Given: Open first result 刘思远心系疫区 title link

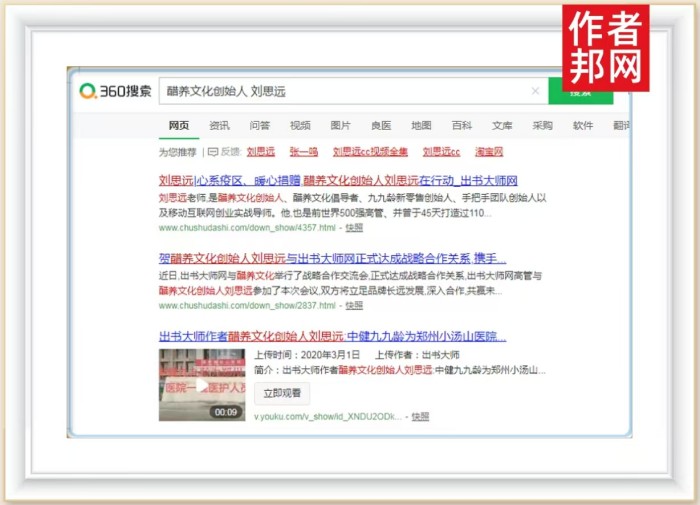Looking at the screenshot, I should pos(337,181).
